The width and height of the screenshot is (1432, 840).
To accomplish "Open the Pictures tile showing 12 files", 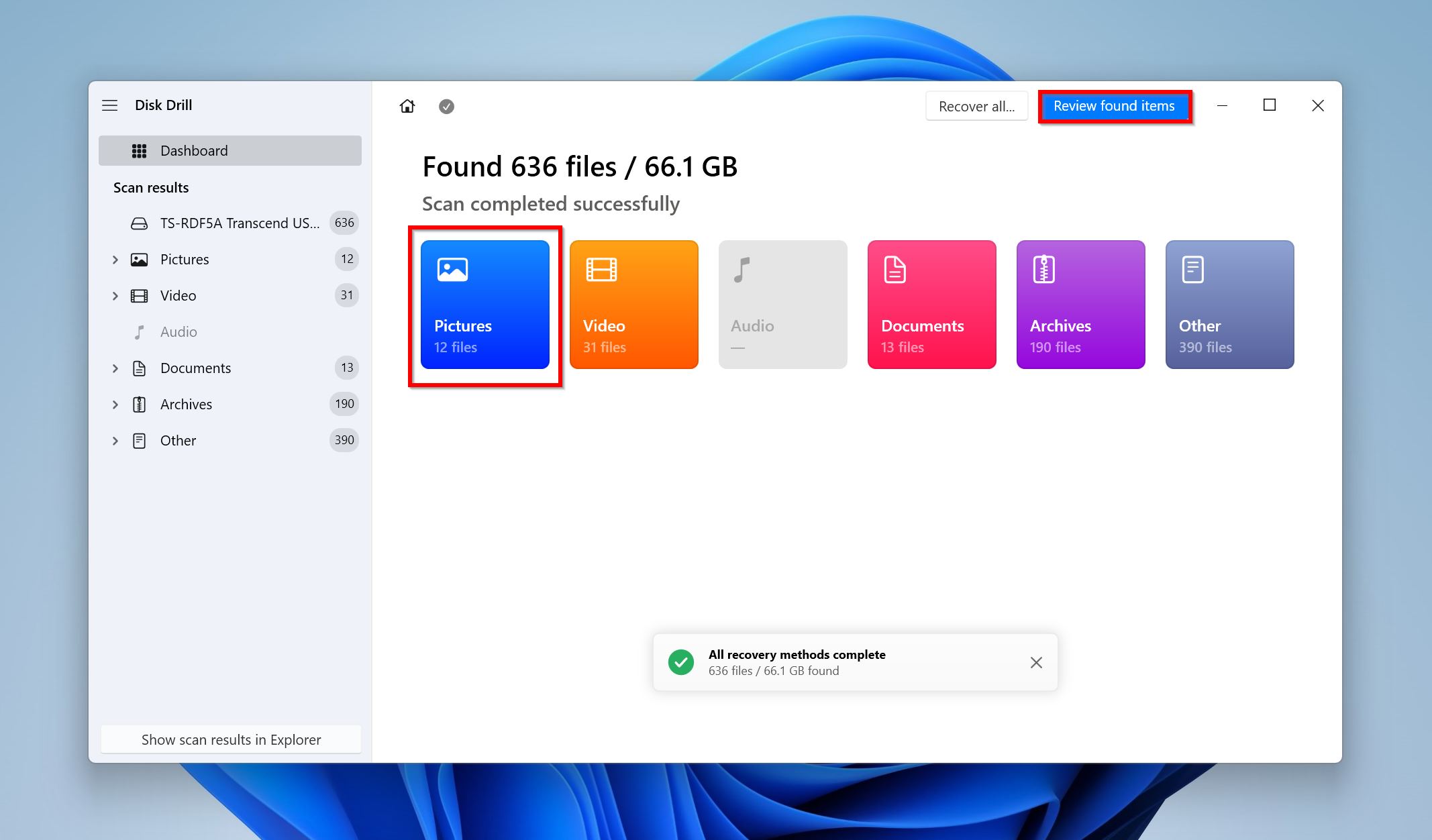I will point(484,305).
